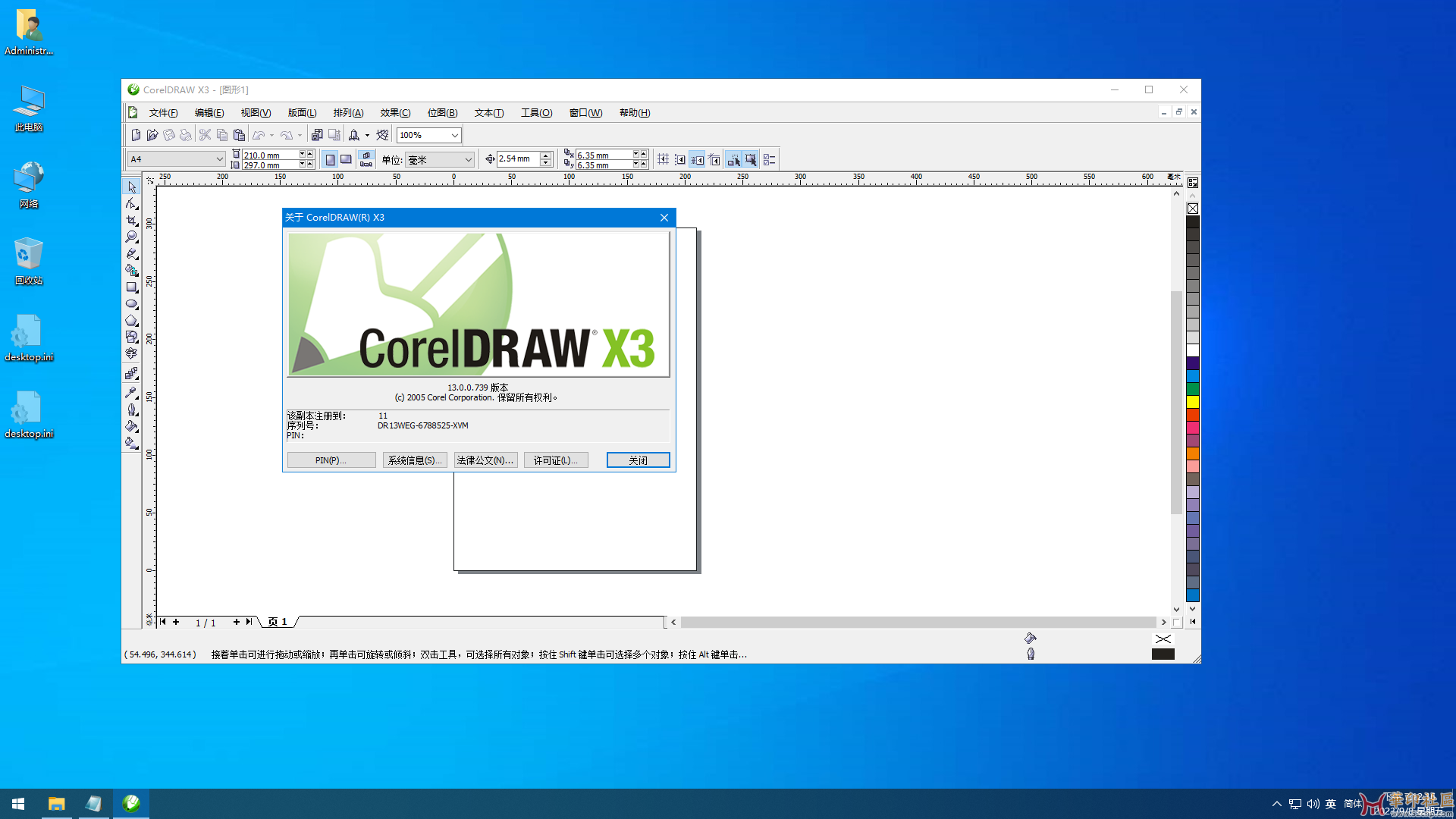Click the No Color (X) swatch

click(1193, 209)
